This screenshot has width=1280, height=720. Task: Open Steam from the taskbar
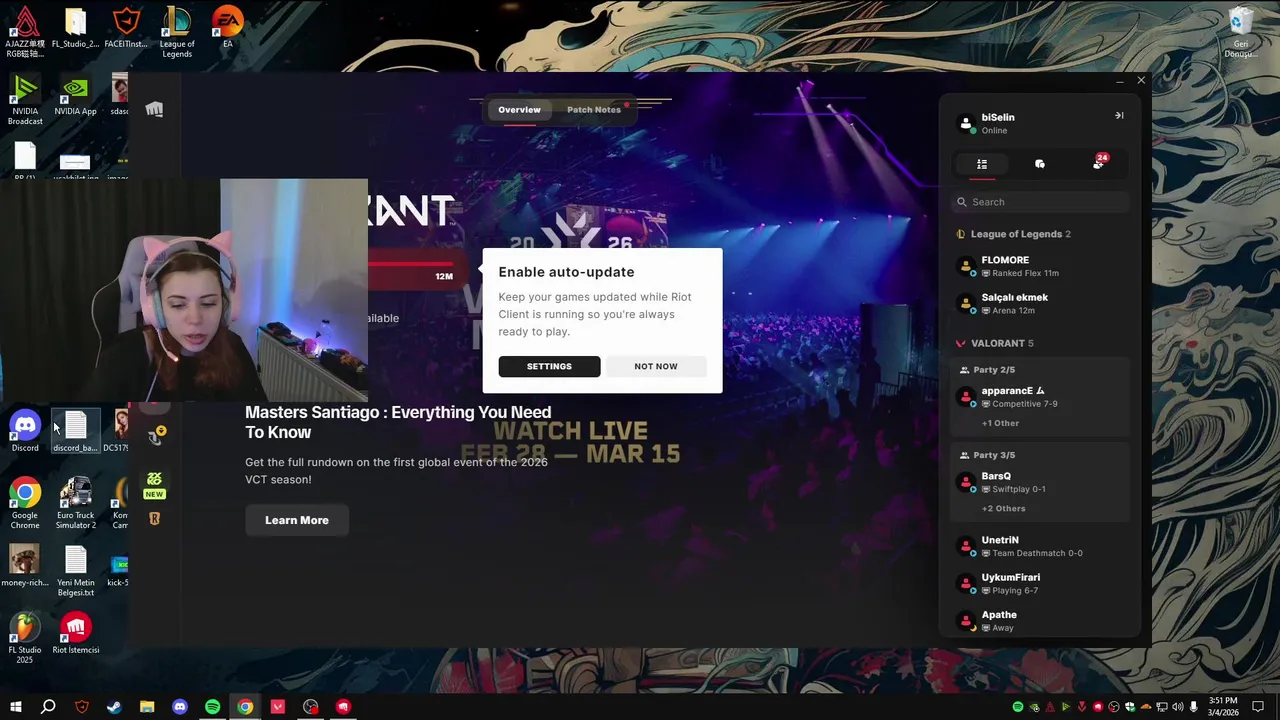coord(114,707)
